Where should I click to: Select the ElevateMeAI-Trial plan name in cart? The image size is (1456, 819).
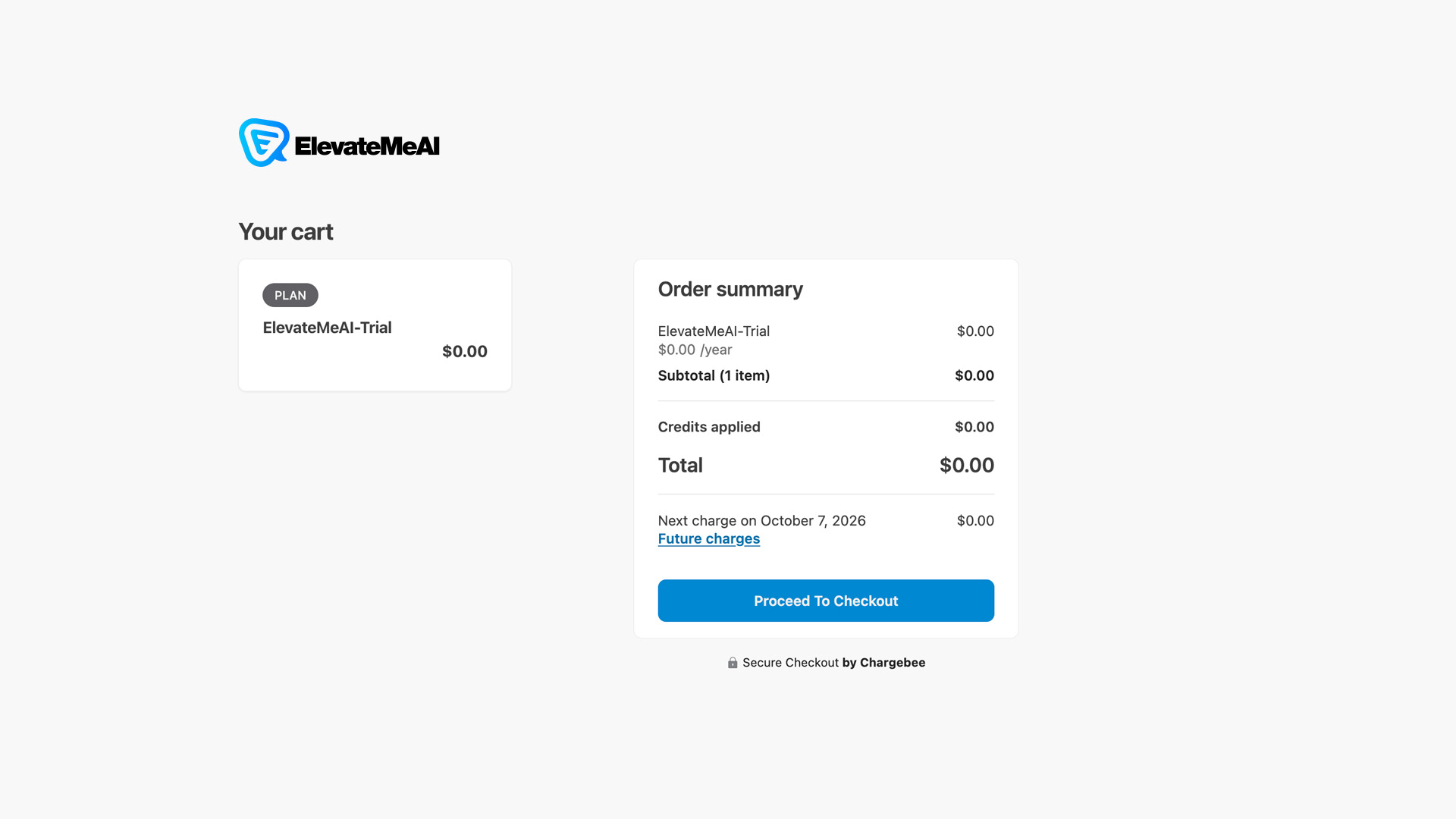[x=327, y=328]
